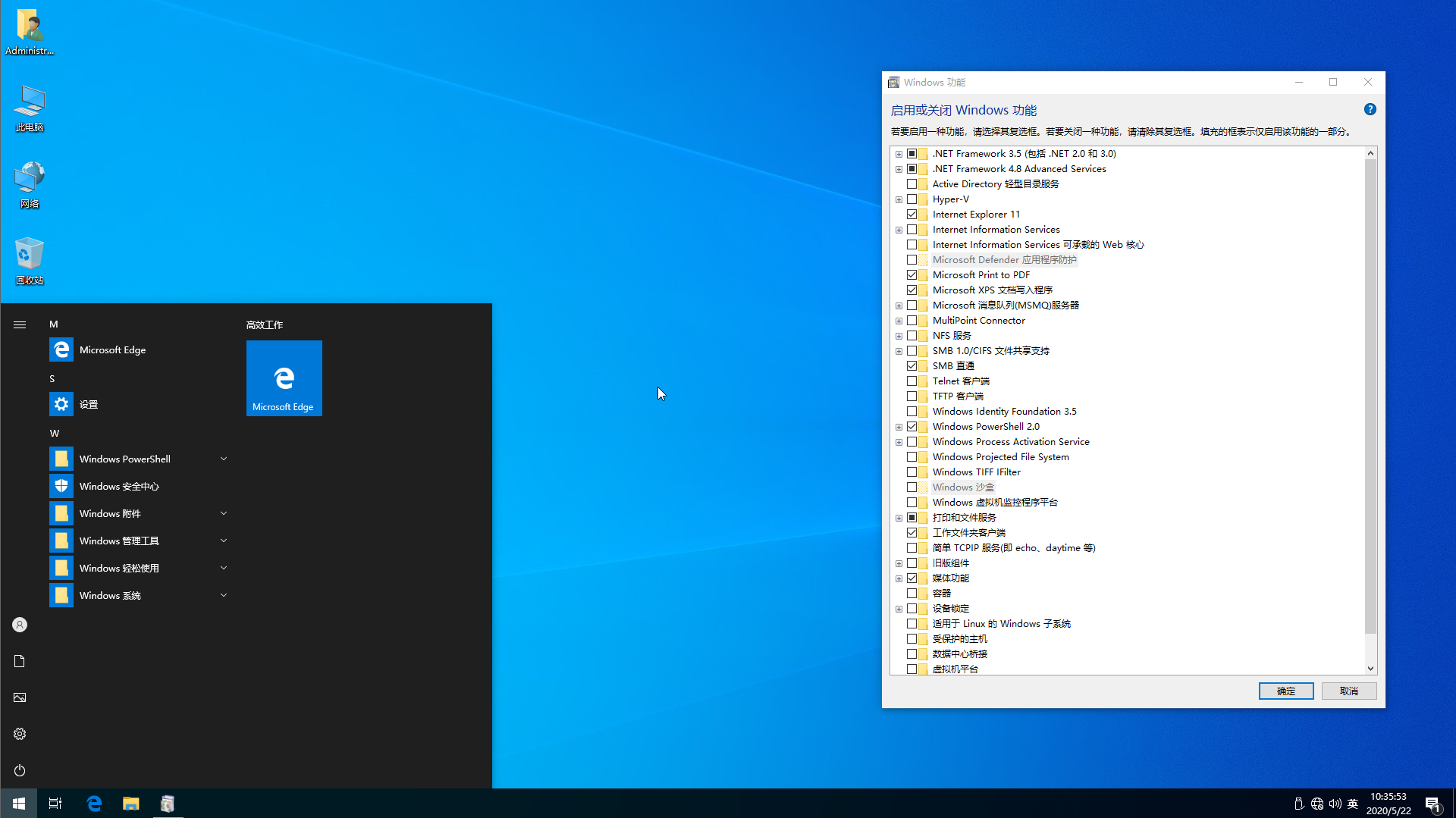The height and width of the screenshot is (818, 1456).
Task: Click the USB safely remove tray icon
Action: (1299, 804)
